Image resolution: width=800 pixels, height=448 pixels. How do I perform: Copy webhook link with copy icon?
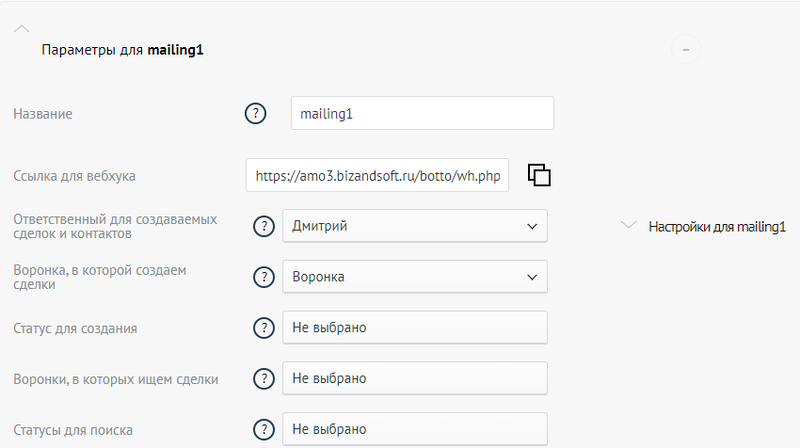pyautogui.click(x=539, y=175)
